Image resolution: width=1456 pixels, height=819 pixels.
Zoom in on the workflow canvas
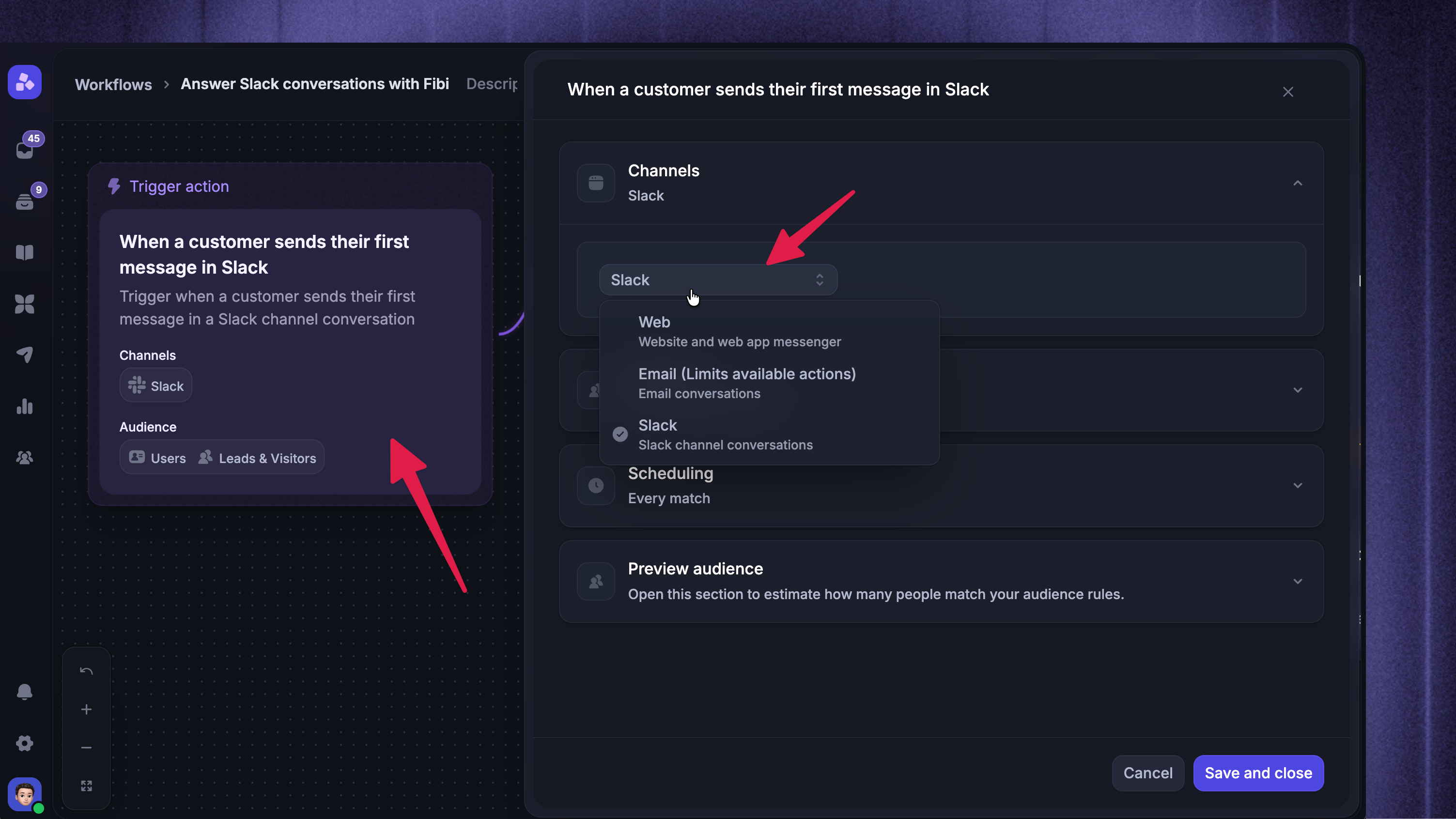(x=86, y=710)
